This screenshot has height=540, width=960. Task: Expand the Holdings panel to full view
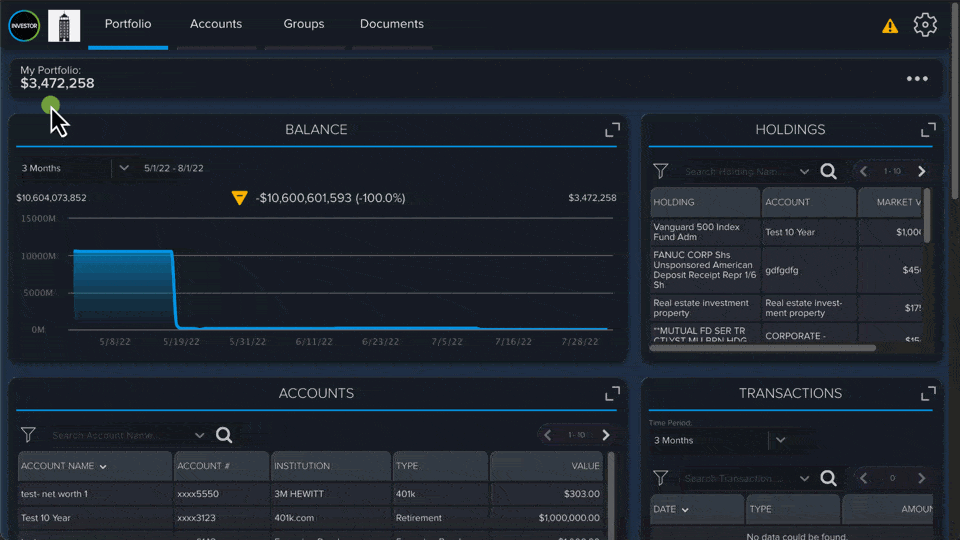[928, 130]
